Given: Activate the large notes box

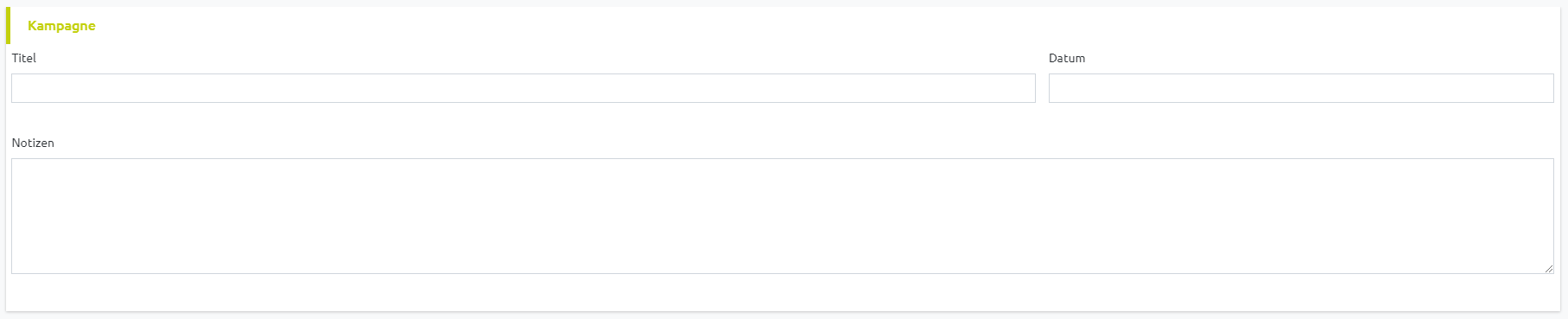Looking at the screenshot, I should click(782, 216).
